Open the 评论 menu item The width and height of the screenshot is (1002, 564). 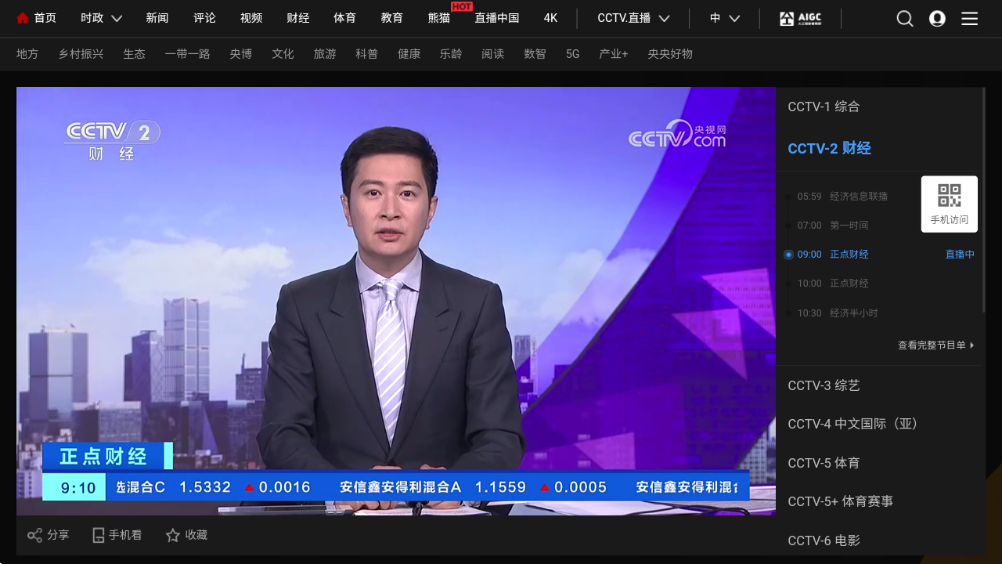[x=204, y=18]
